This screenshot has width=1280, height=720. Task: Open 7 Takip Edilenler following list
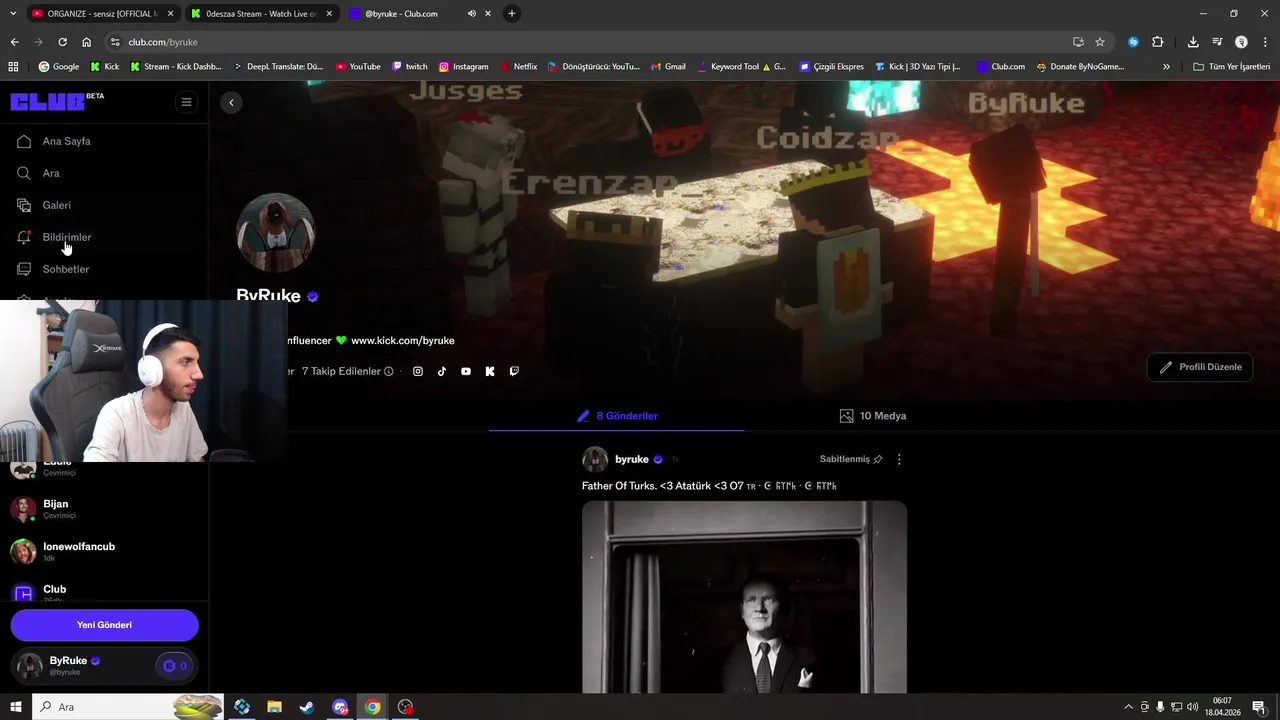tap(341, 371)
